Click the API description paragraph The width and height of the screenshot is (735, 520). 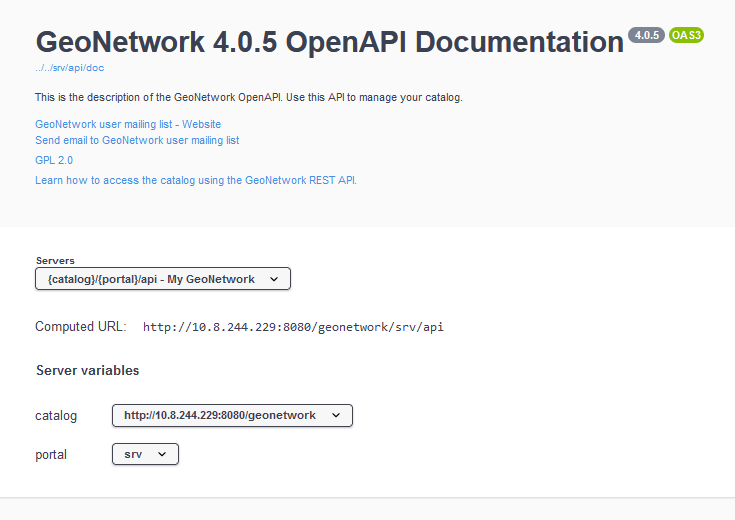pos(249,98)
